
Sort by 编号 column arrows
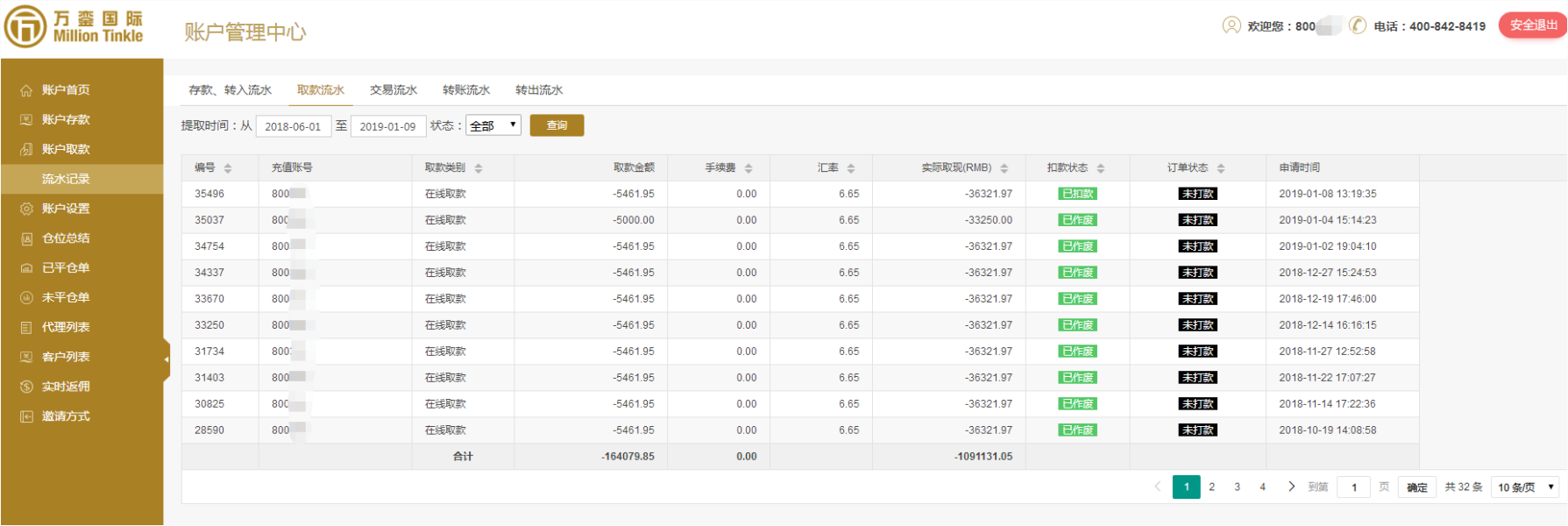(228, 168)
